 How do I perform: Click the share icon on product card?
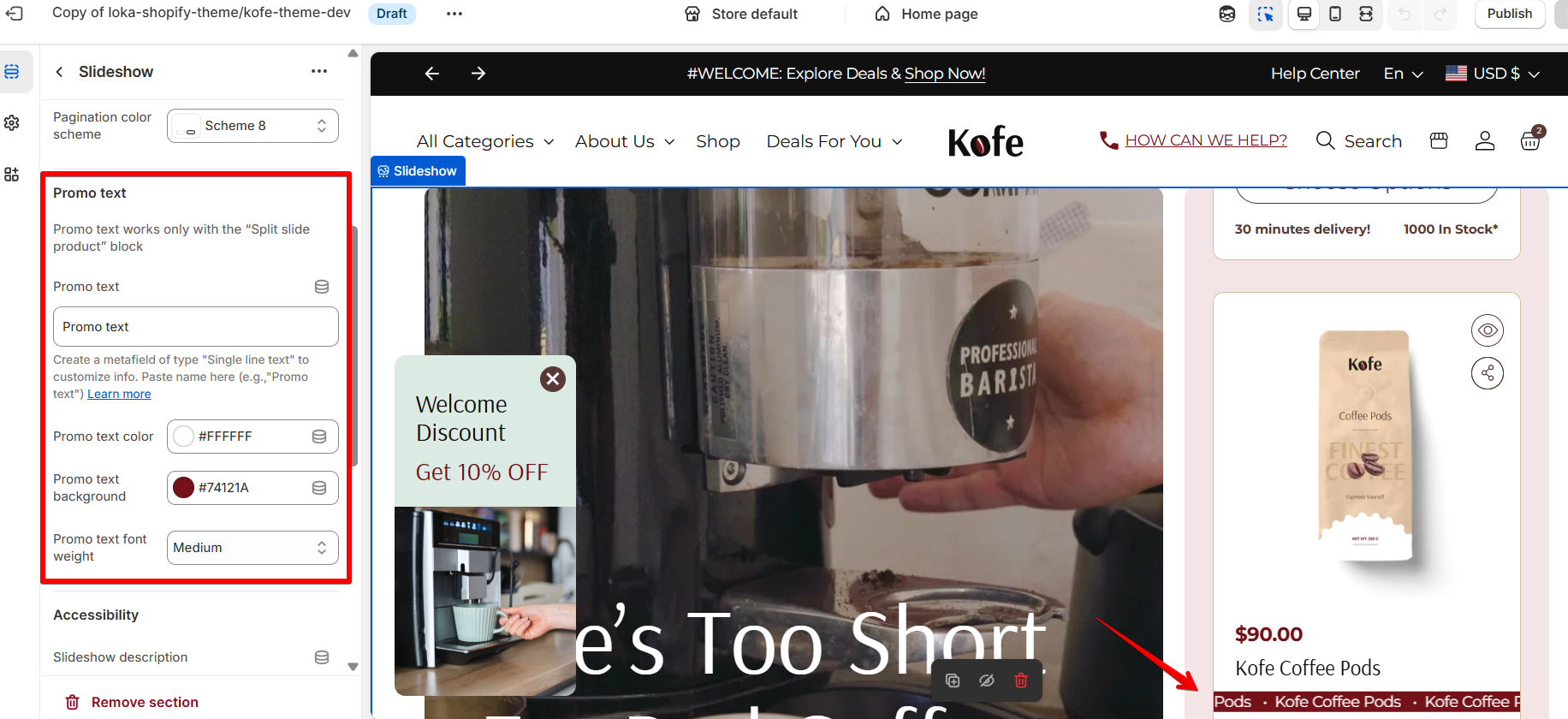pos(1488,373)
